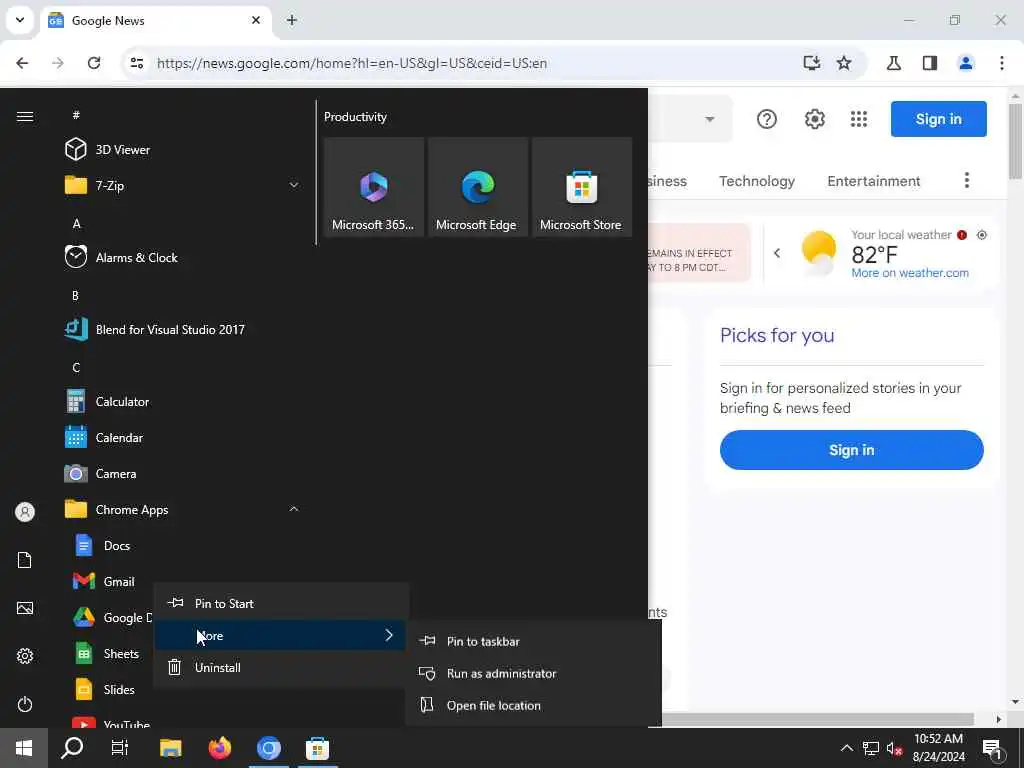
Task: Choose Pin to Start
Action: [281, 603]
